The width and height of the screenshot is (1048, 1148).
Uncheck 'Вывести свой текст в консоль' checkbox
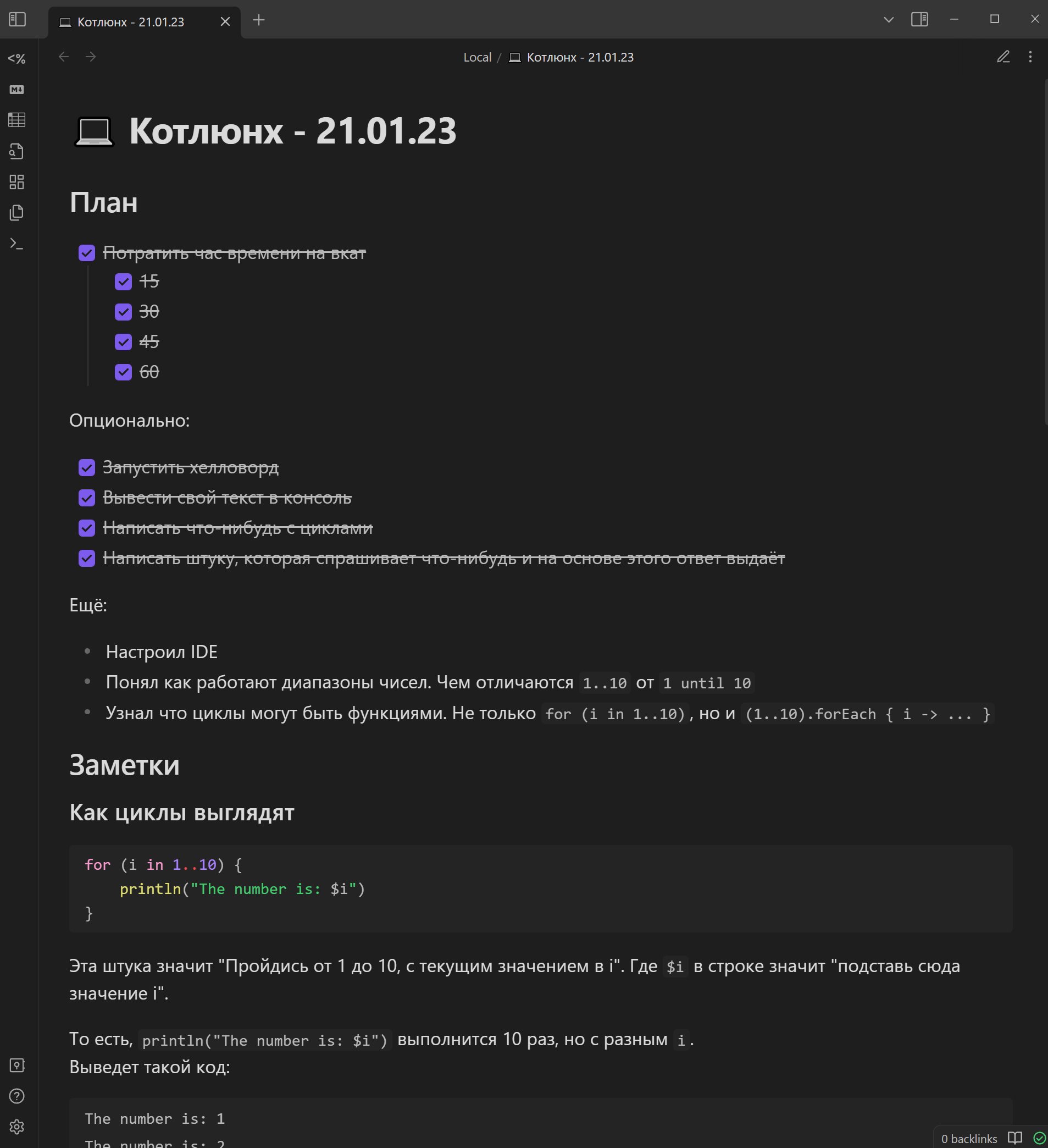coord(86,498)
